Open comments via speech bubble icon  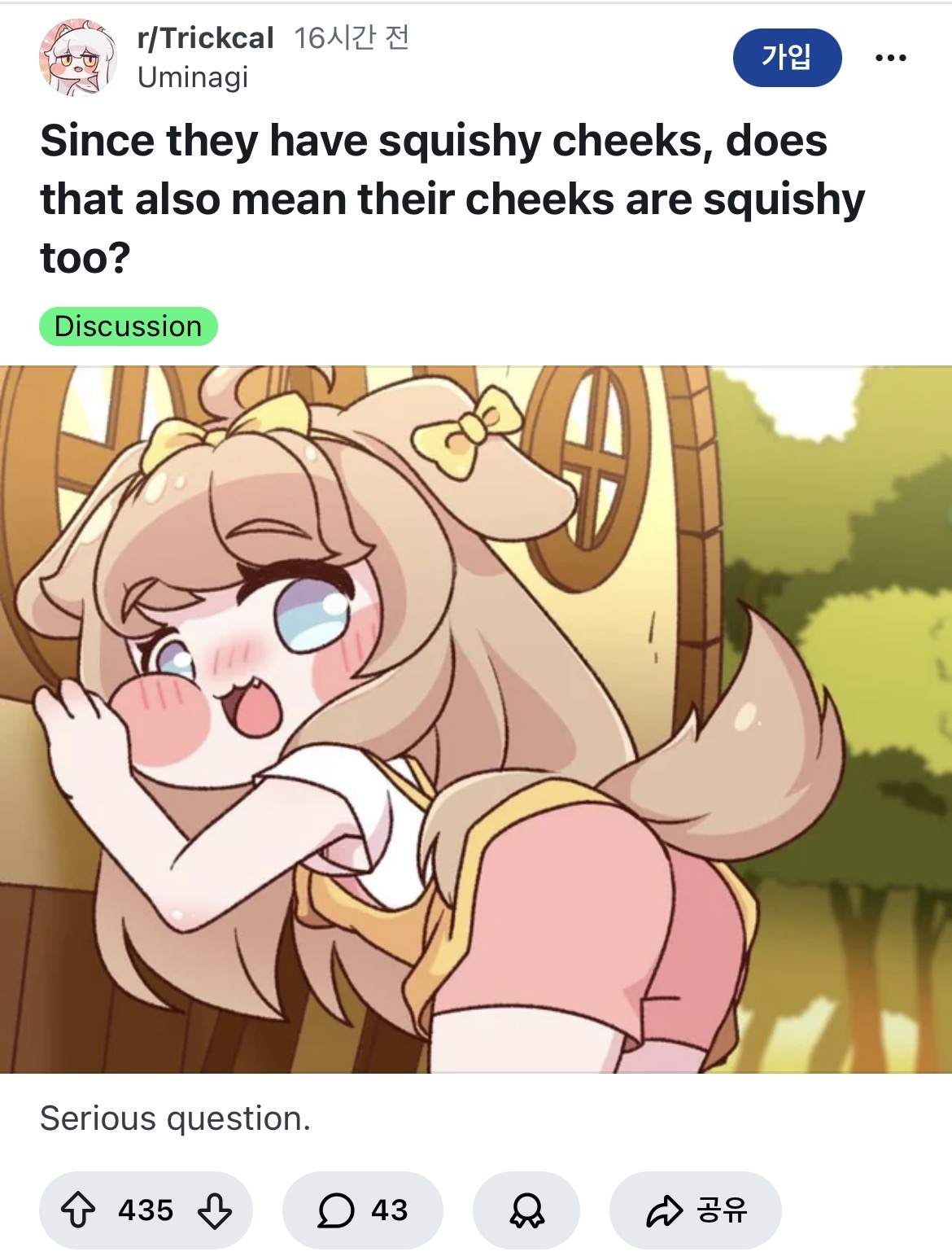tap(335, 1210)
